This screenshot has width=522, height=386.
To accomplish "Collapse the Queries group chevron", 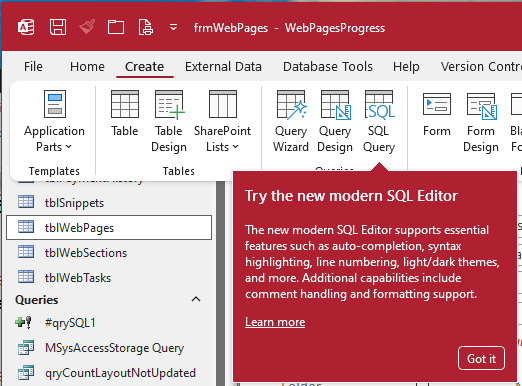I will click(196, 299).
